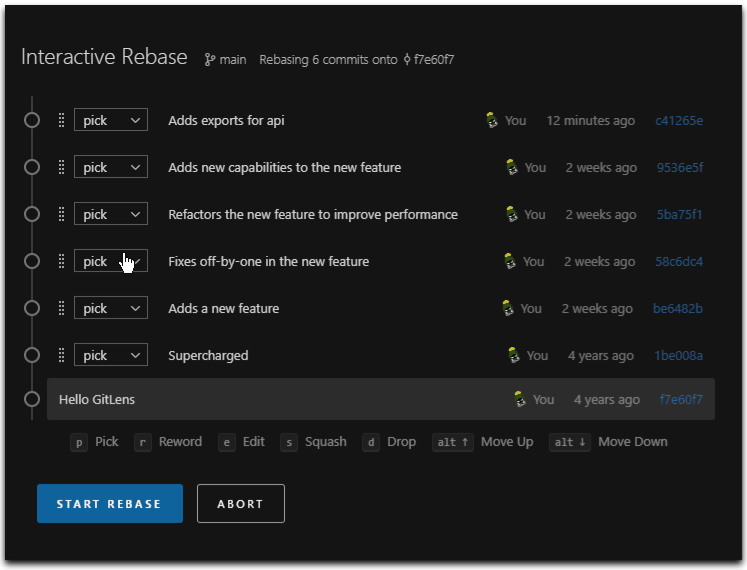The width and height of the screenshot is (747, 570).
Task: Click commit graph node for 'Hello GitLens'
Action: [x=32, y=399]
